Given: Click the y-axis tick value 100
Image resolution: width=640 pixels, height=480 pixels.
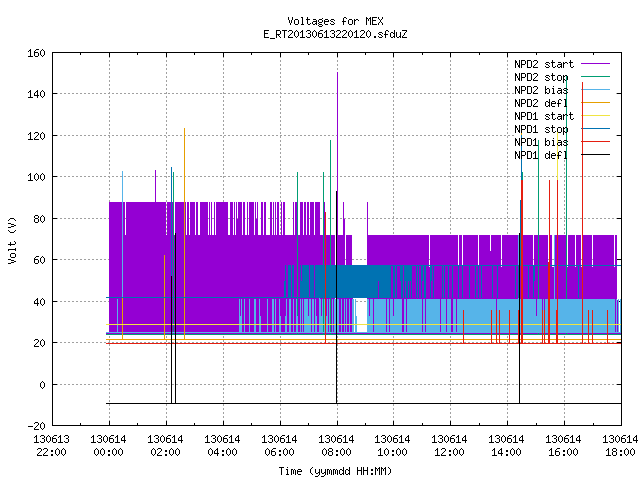Looking at the screenshot, I should tap(36, 177).
